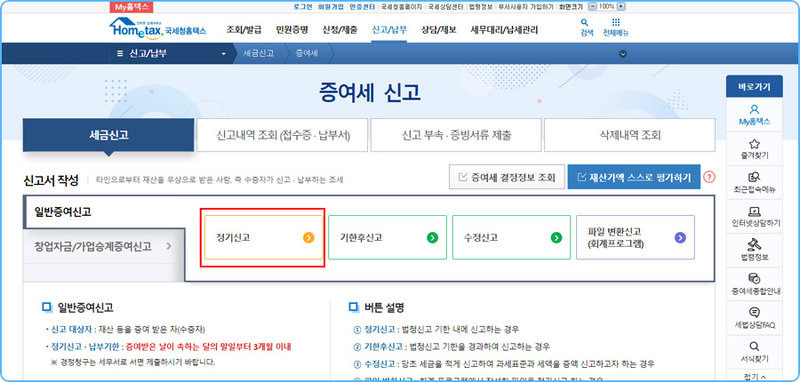Click green arrow icon on 수정신고
This screenshot has width=800, height=382.
(557, 237)
